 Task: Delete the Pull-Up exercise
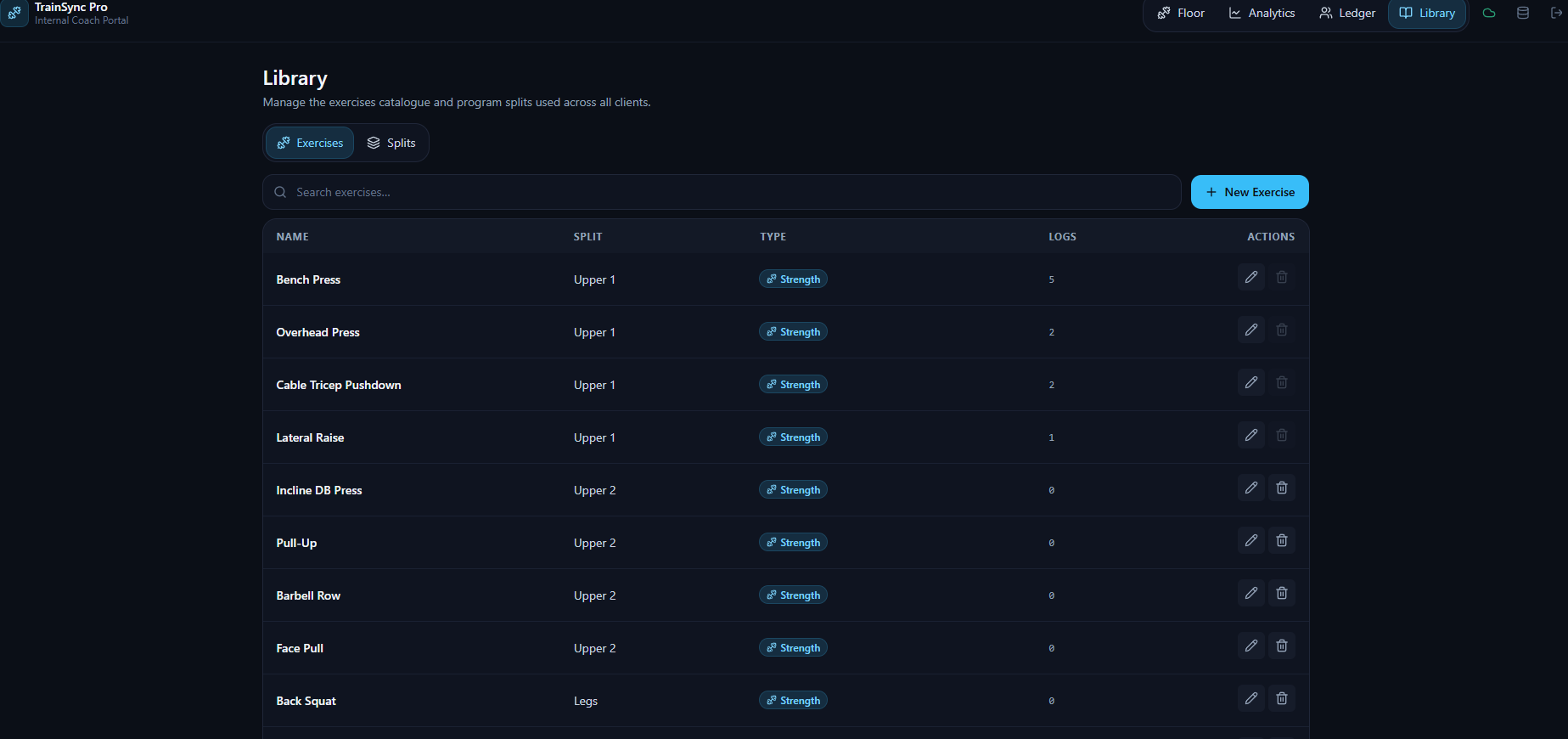[x=1282, y=540]
